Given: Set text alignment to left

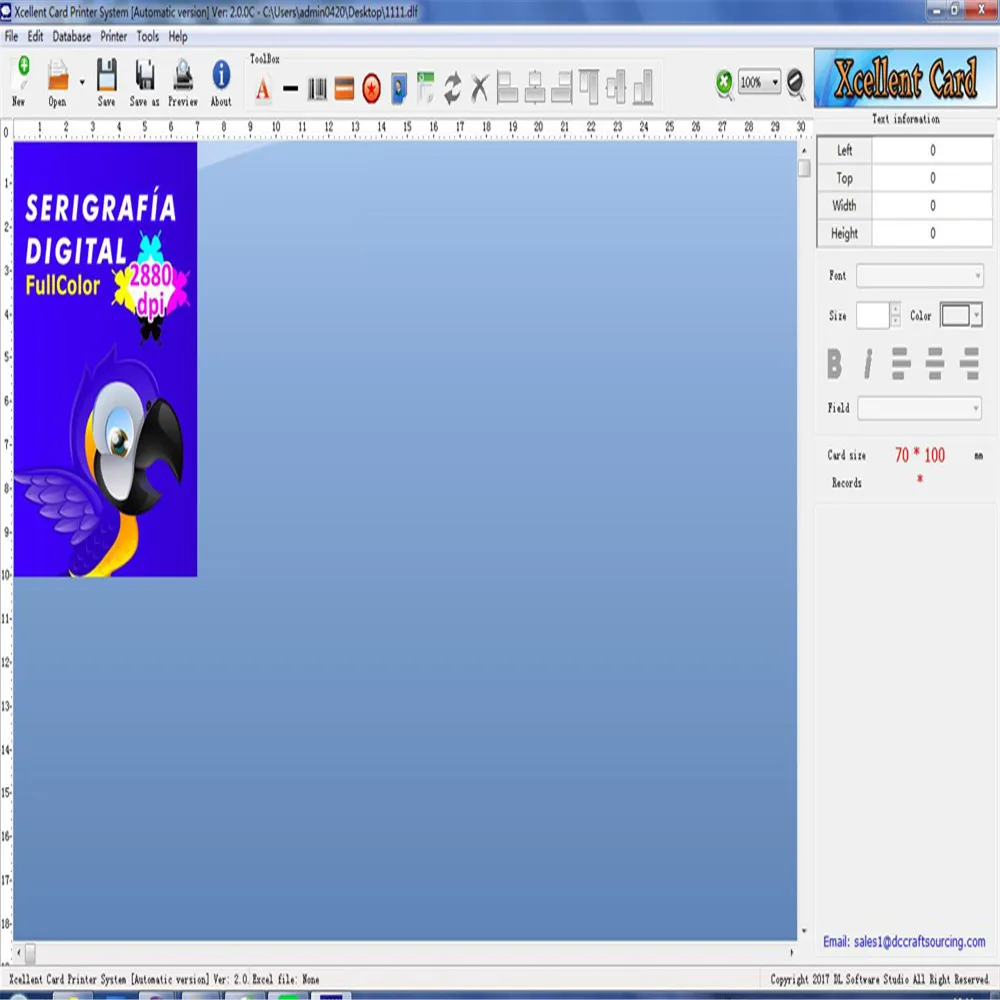Looking at the screenshot, I should pyautogui.click(x=901, y=364).
